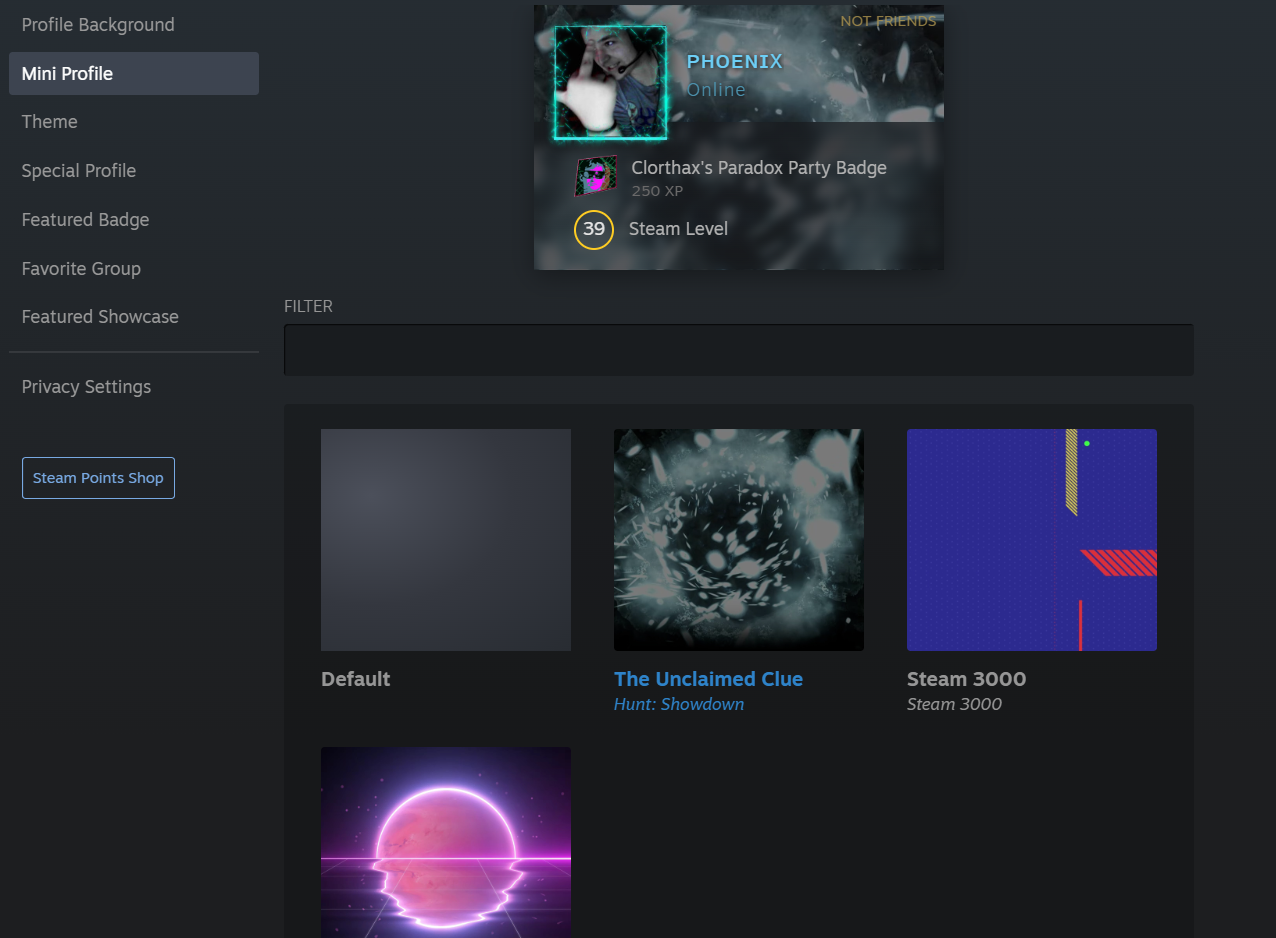Open Featured Badge settings
The height and width of the screenshot is (938, 1276).
click(86, 220)
